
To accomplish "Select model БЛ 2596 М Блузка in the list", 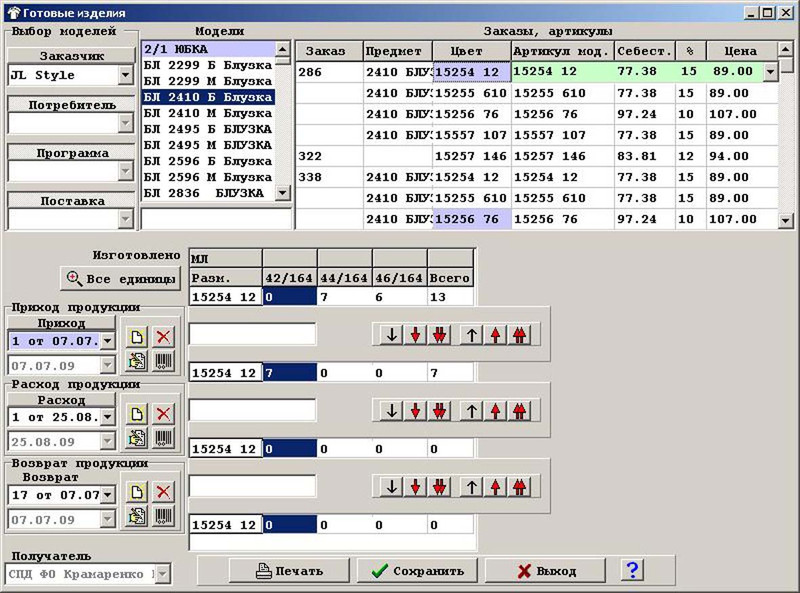I will [208, 177].
